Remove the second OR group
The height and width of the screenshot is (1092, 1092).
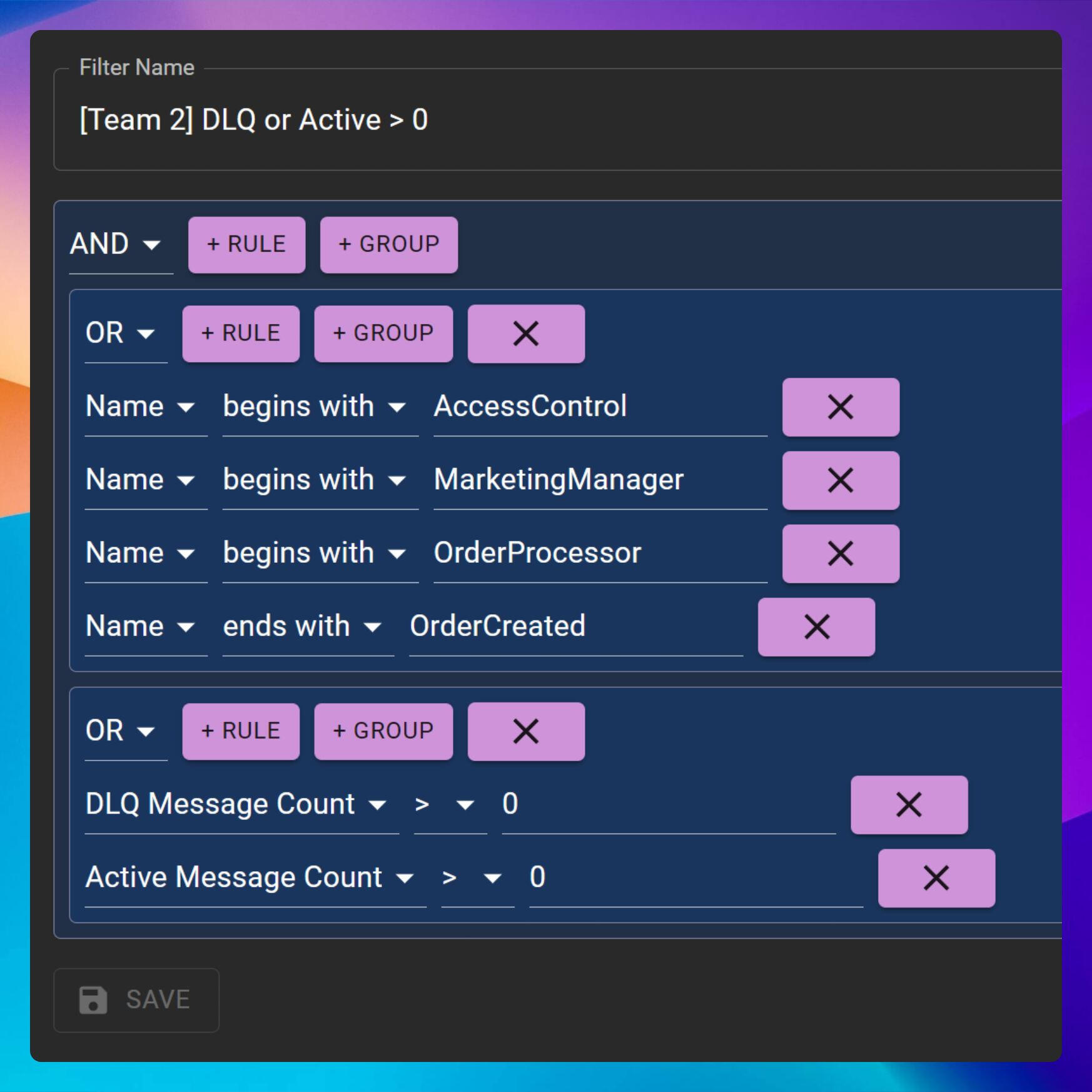tap(525, 731)
